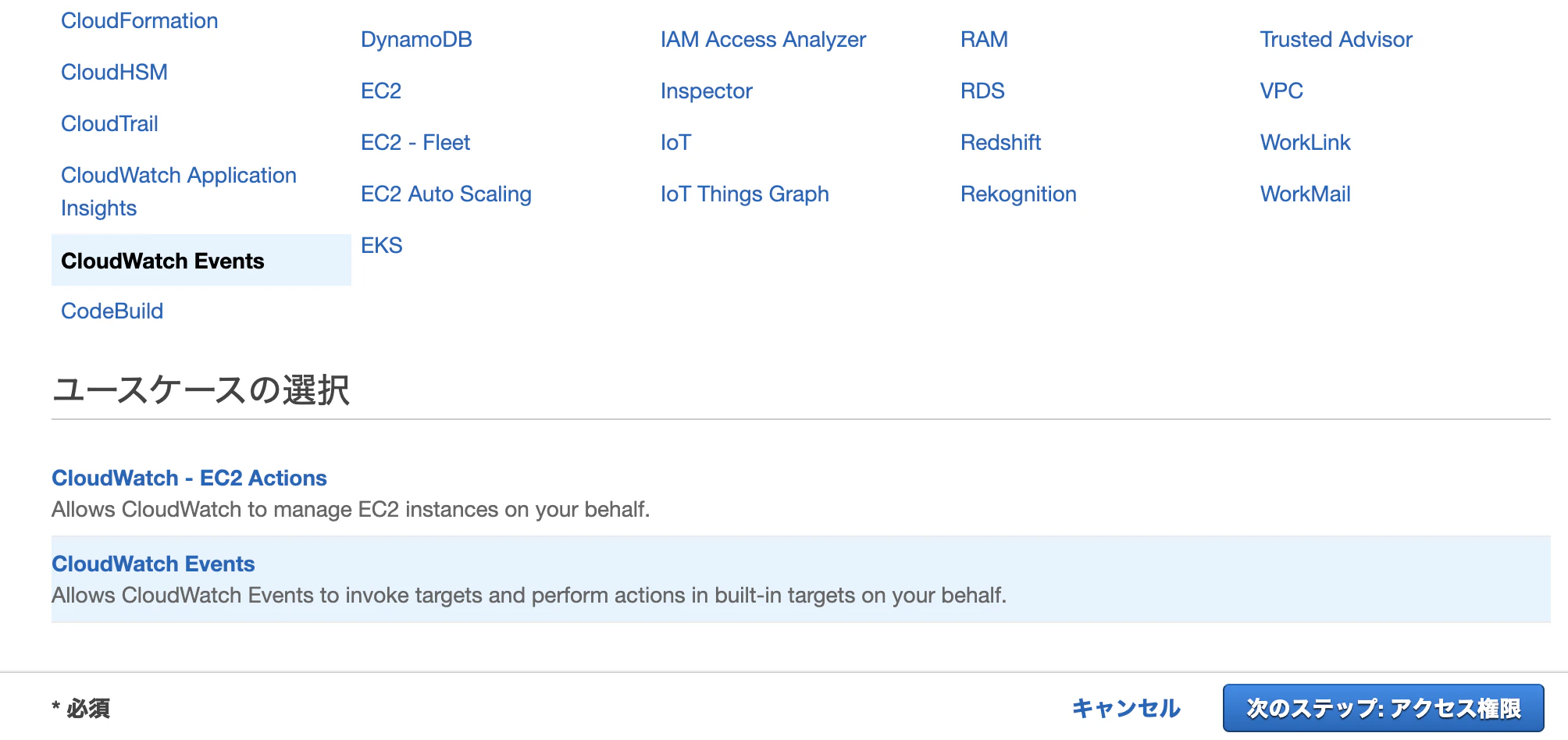Image resolution: width=1568 pixels, height=740 pixels.
Task: Select the CloudFormation service link
Action: pyautogui.click(x=139, y=20)
